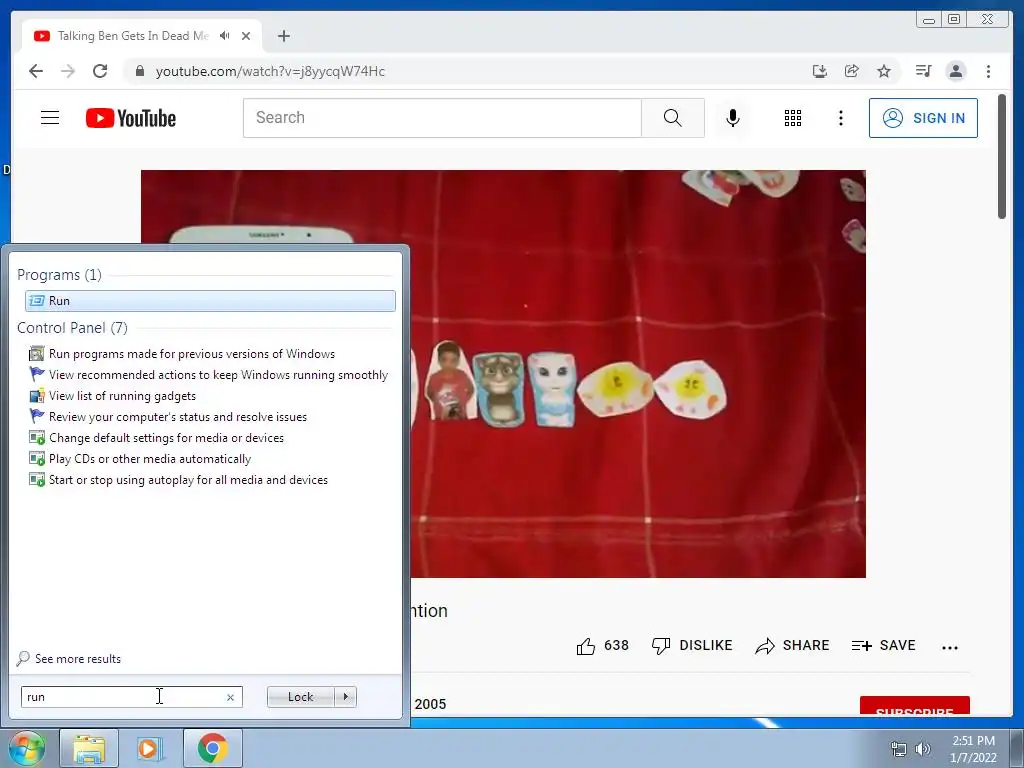Click Chrome icon in taskbar
This screenshot has width=1024, height=768.
(x=212, y=748)
